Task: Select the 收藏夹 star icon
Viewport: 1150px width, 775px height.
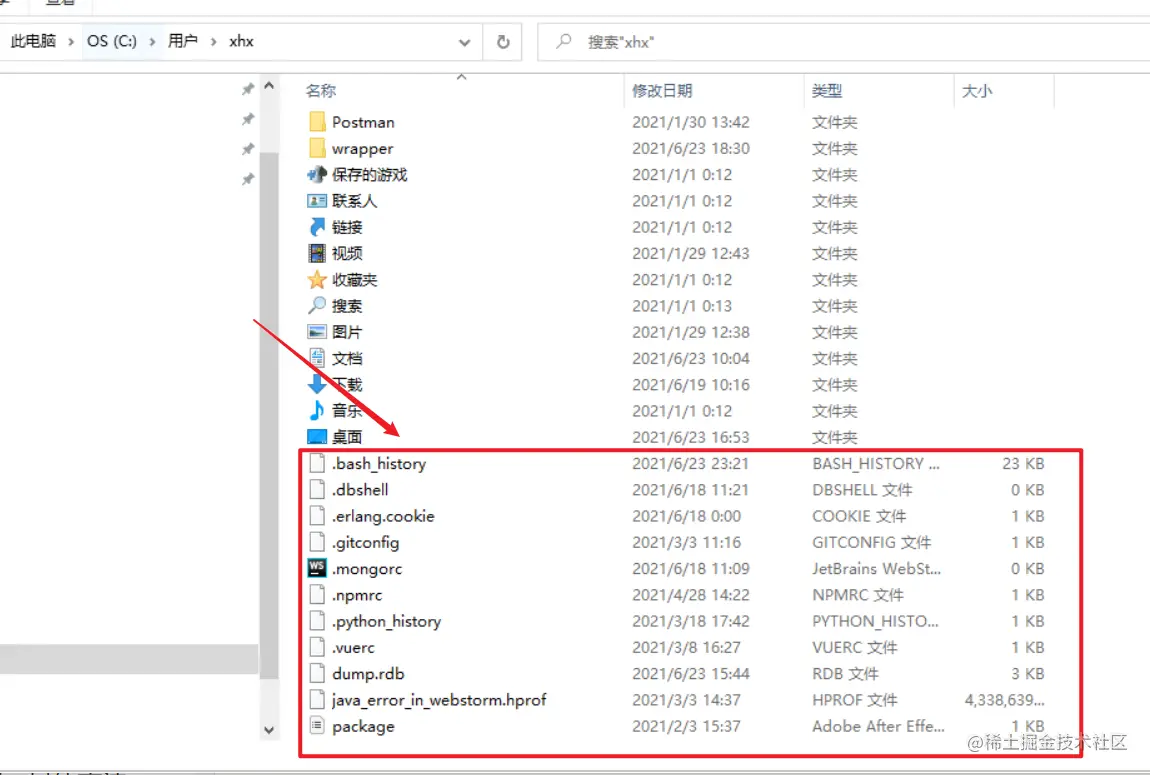Action: point(317,279)
